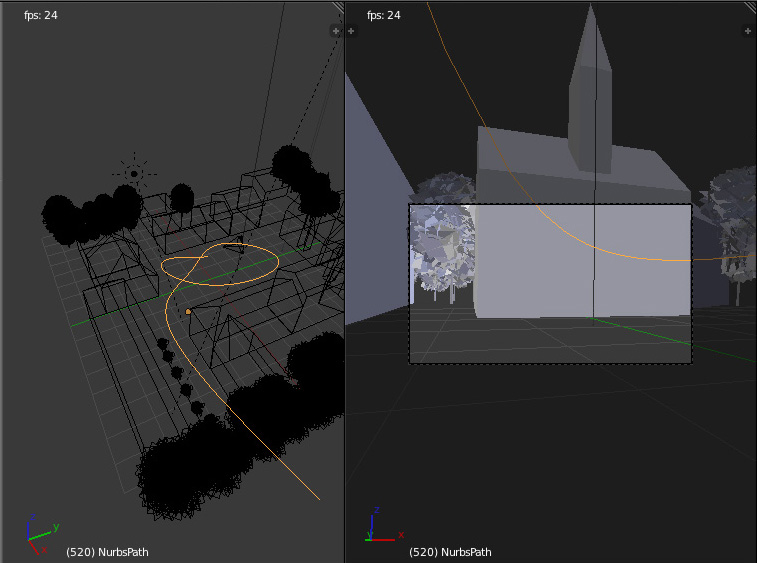Open the right viewport's tool shelf plus icon
757x563 pixels.
click(x=351, y=31)
